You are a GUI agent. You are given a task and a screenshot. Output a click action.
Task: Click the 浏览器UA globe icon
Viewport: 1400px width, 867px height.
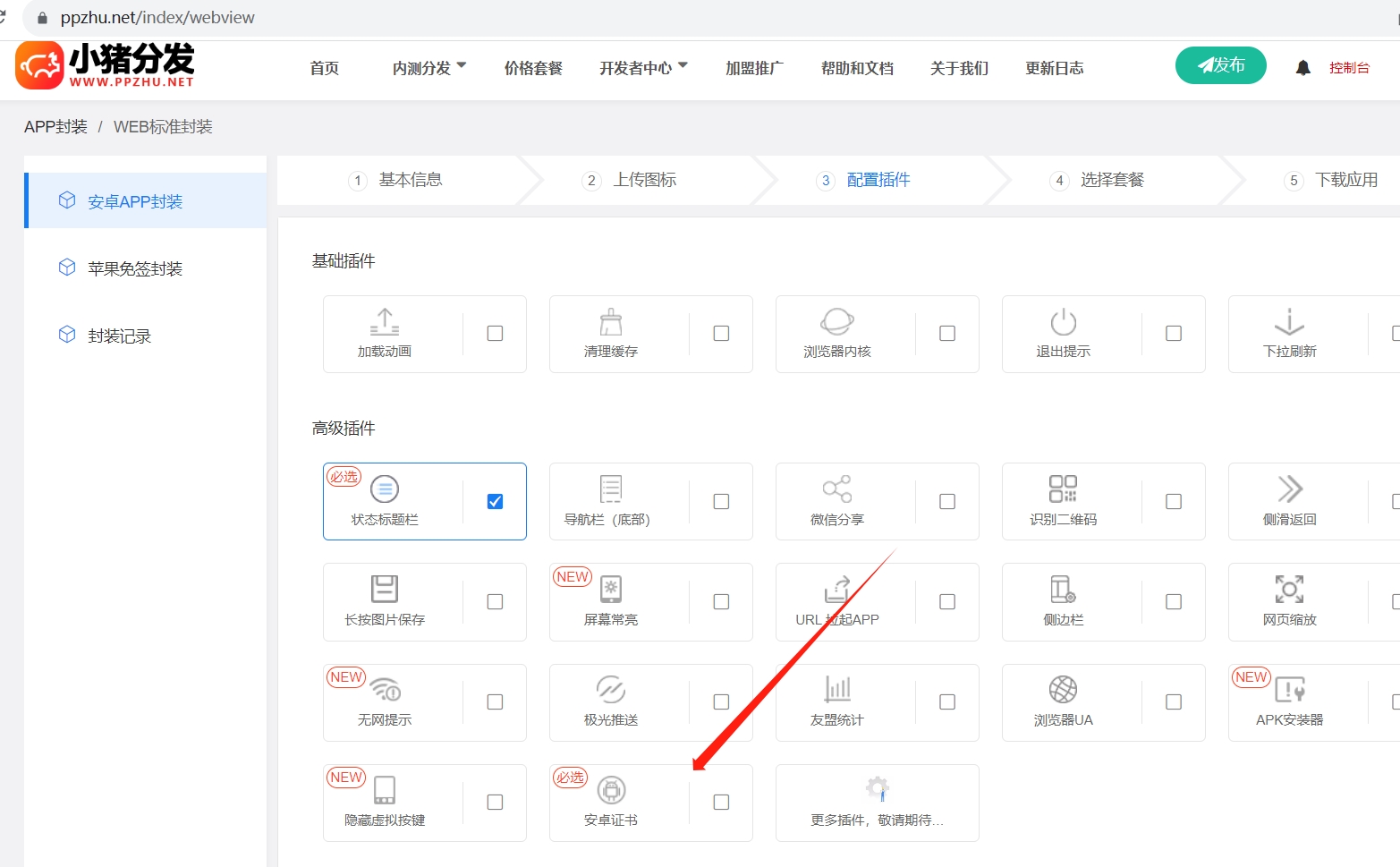pos(1063,689)
